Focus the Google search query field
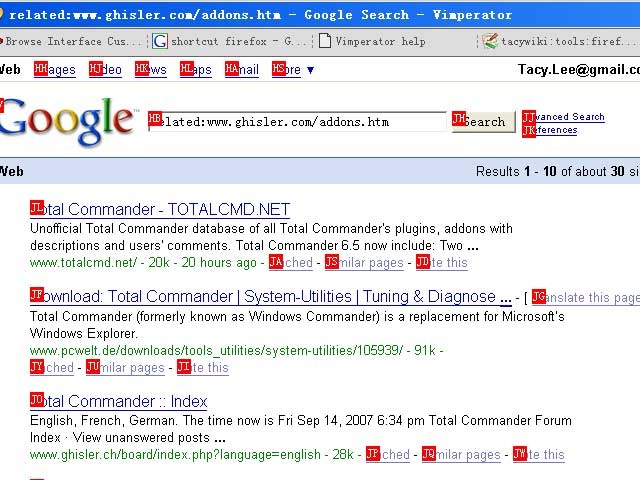 (x=298, y=122)
